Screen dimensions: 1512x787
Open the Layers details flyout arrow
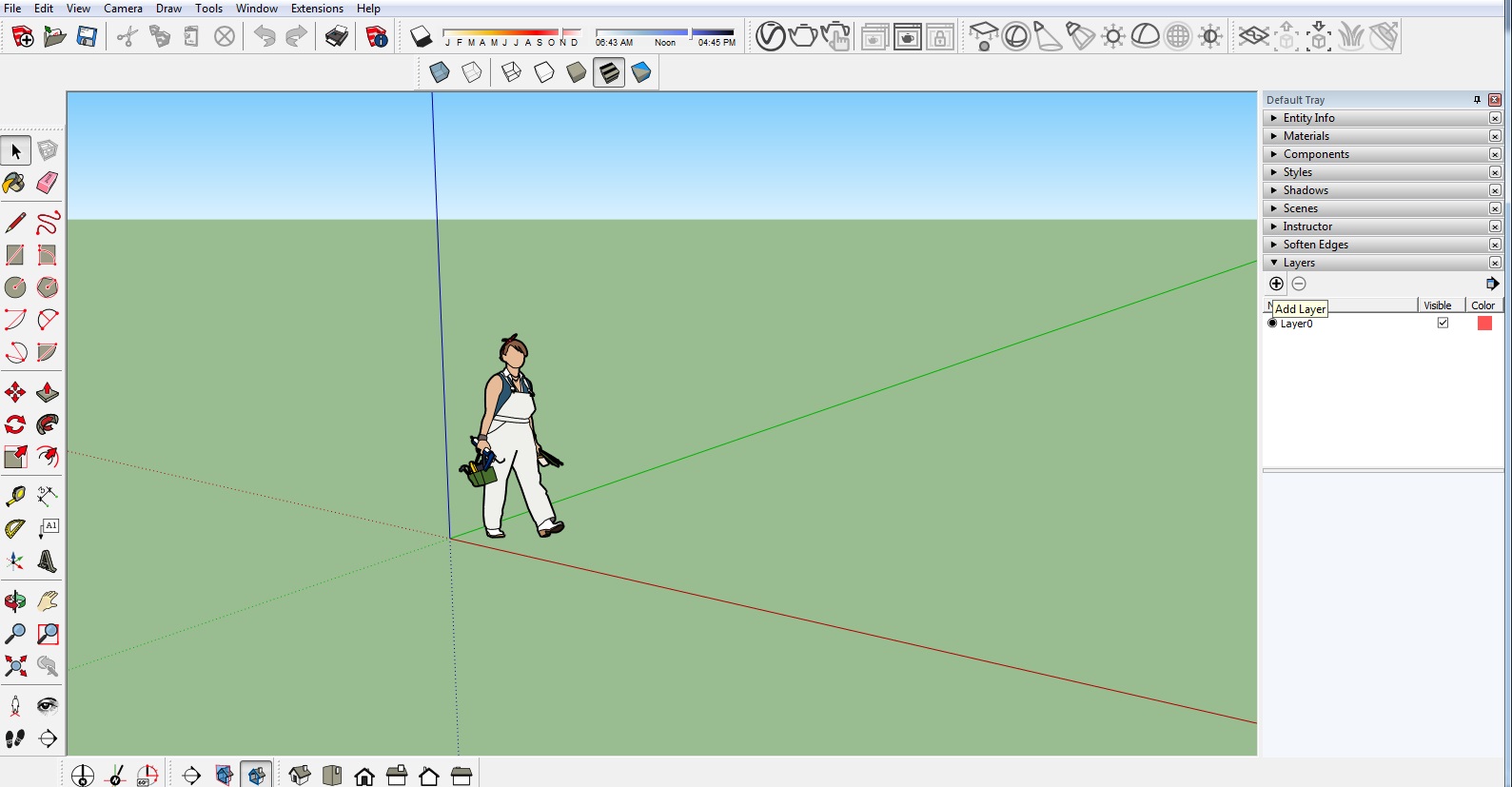click(x=1492, y=284)
